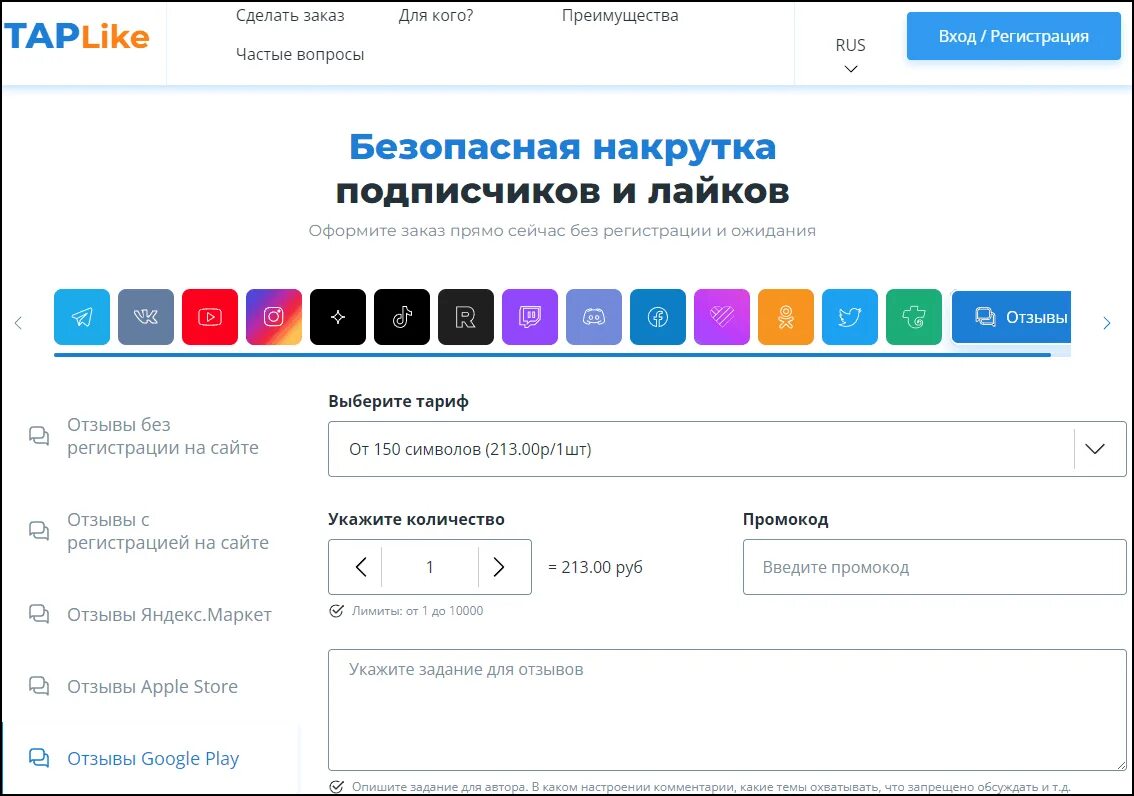
Task: Choose the YouTube service icon
Action: (210, 317)
